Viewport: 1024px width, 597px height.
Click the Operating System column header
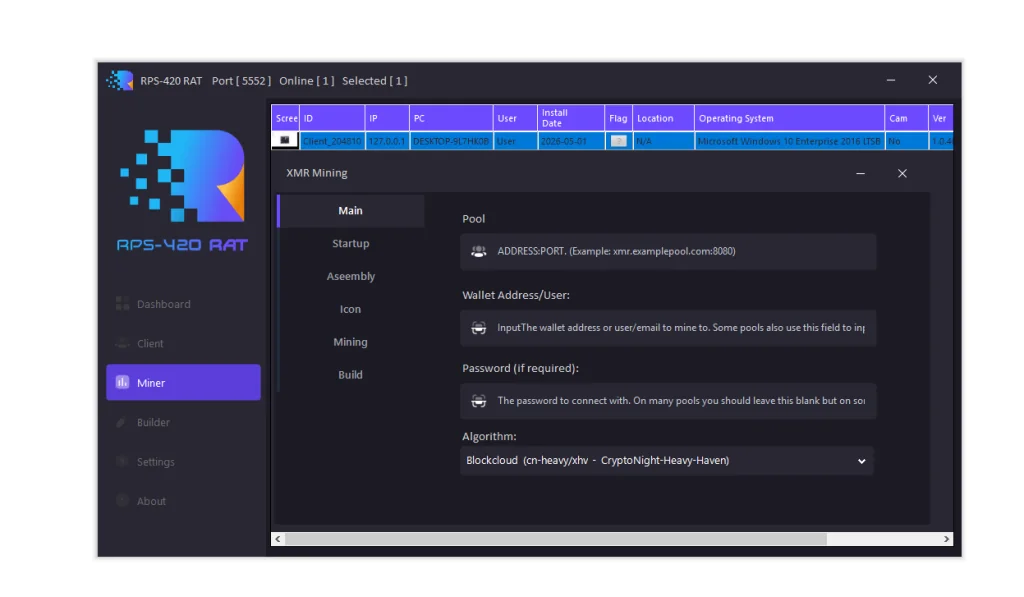tap(790, 118)
